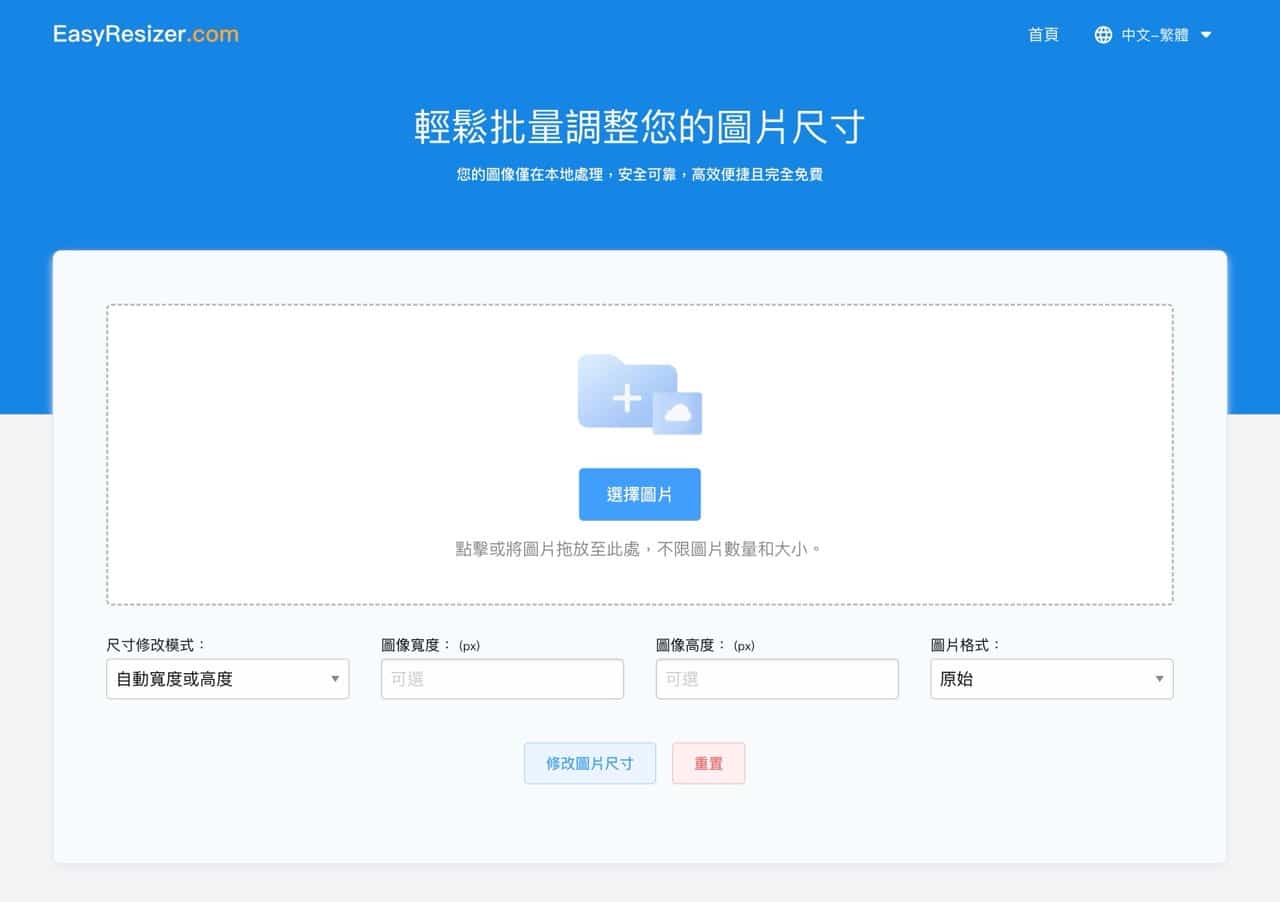Open the 中文-繁體 language selector
This screenshot has height=902, width=1280.
click(1154, 35)
